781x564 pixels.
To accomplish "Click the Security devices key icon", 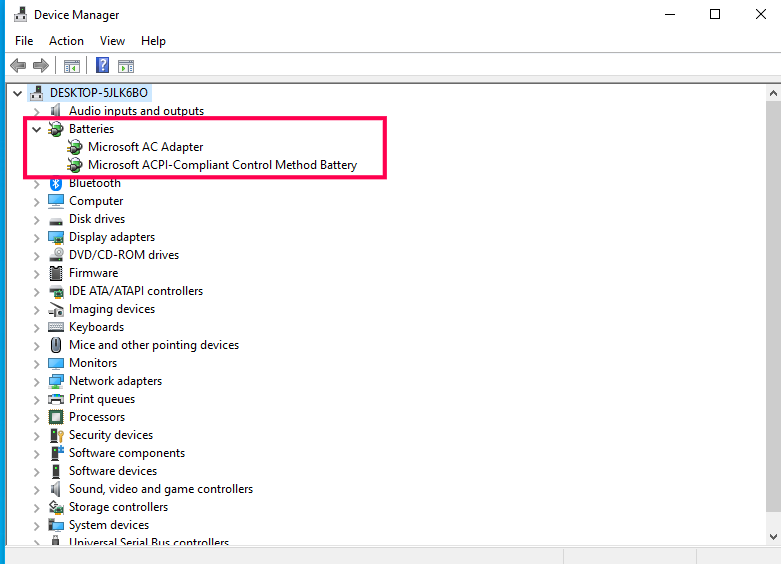I will [x=57, y=435].
